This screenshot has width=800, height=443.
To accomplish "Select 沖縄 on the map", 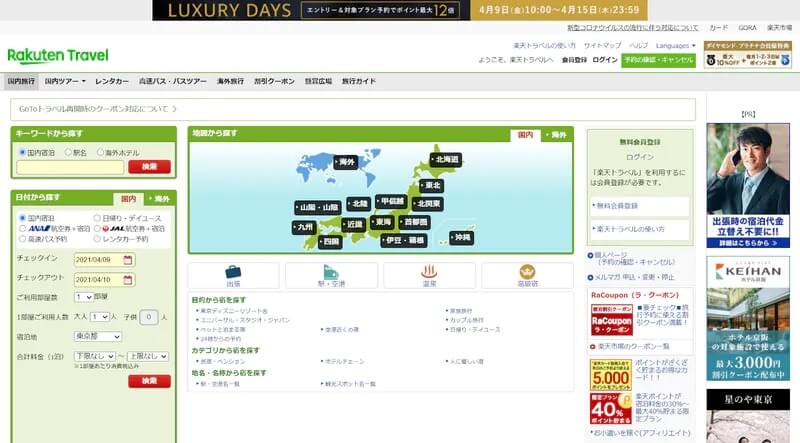I will tap(462, 238).
